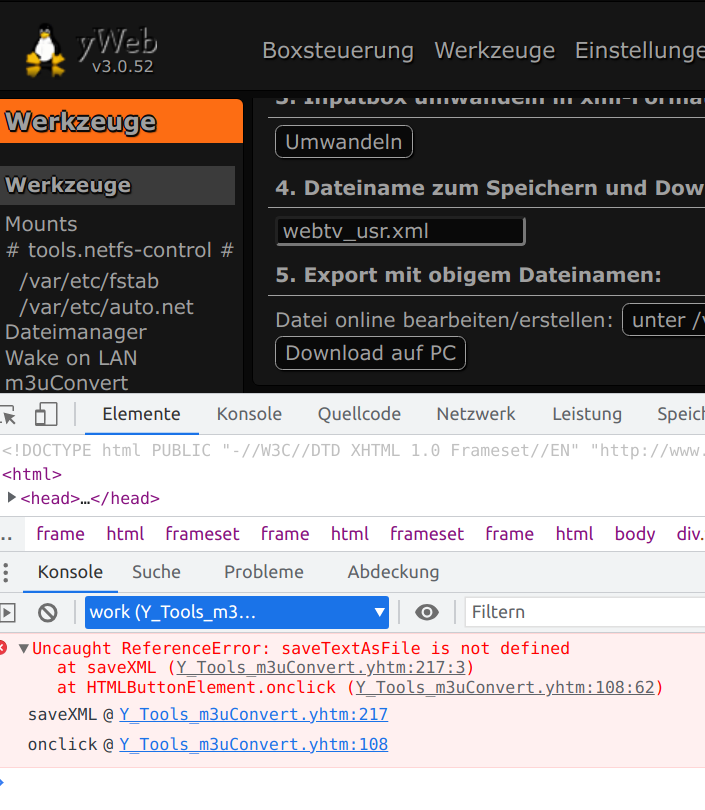Click the Download auf PC button
The height and width of the screenshot is (810, 705).
[370, 353]
